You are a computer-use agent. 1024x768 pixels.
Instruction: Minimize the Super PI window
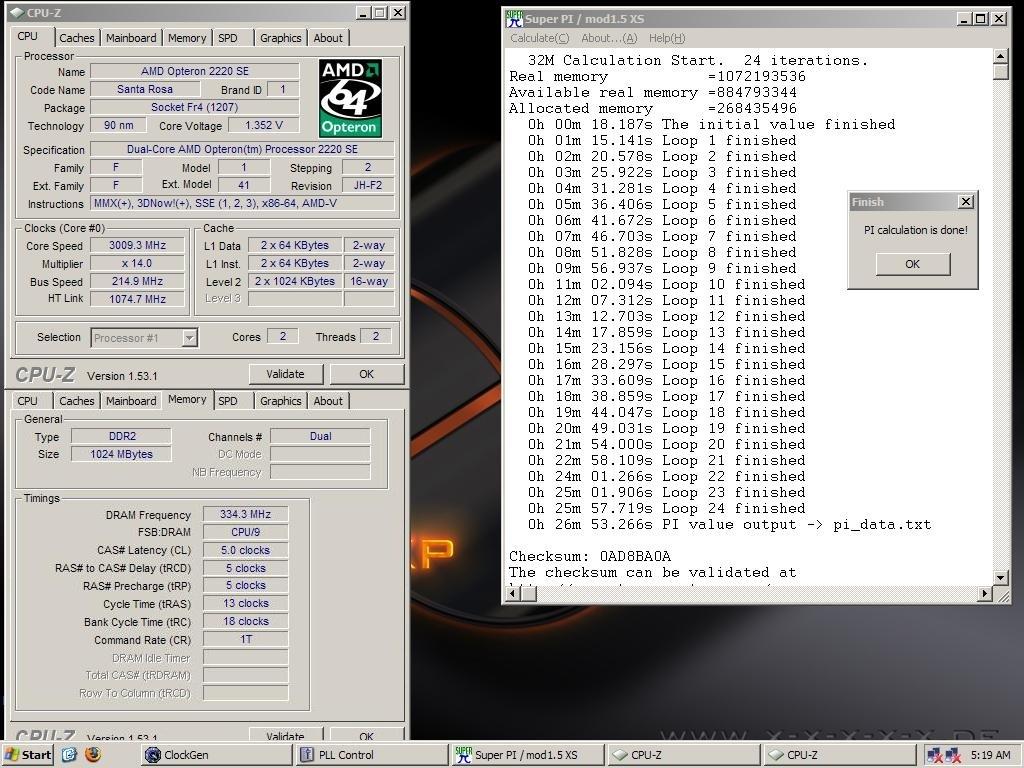click(x=965, y=19)
